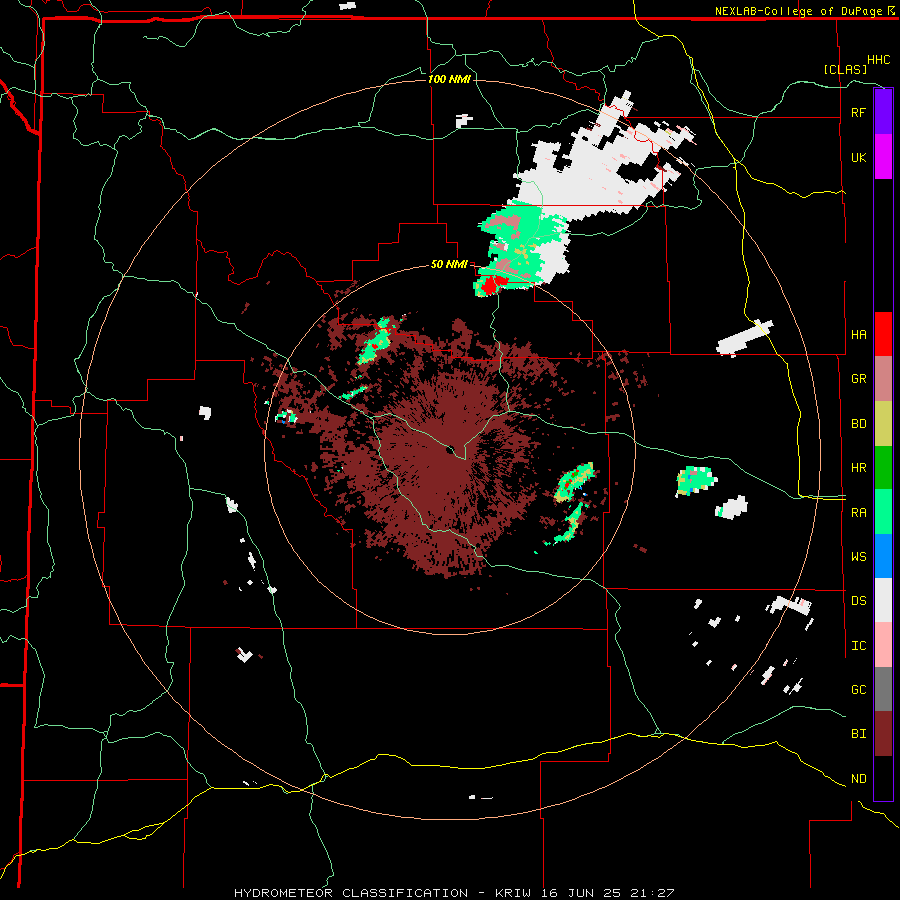This screenshot has width=900, height=900.
Task: Click the HR dark green legend swatch
Action: (883, 468)
